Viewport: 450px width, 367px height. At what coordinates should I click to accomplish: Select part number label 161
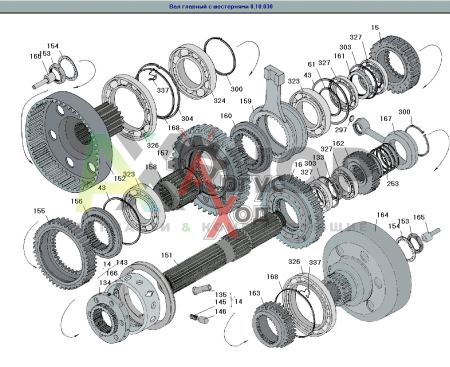tap(339, 56)
